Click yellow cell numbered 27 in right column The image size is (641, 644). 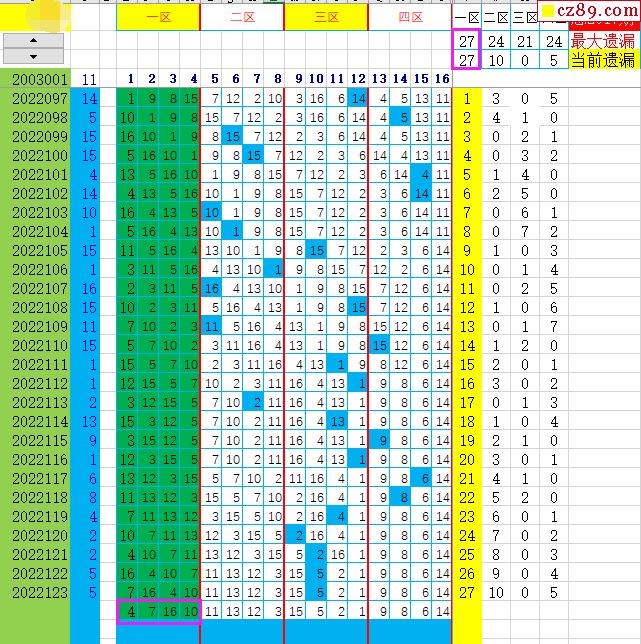click(466, 592)
